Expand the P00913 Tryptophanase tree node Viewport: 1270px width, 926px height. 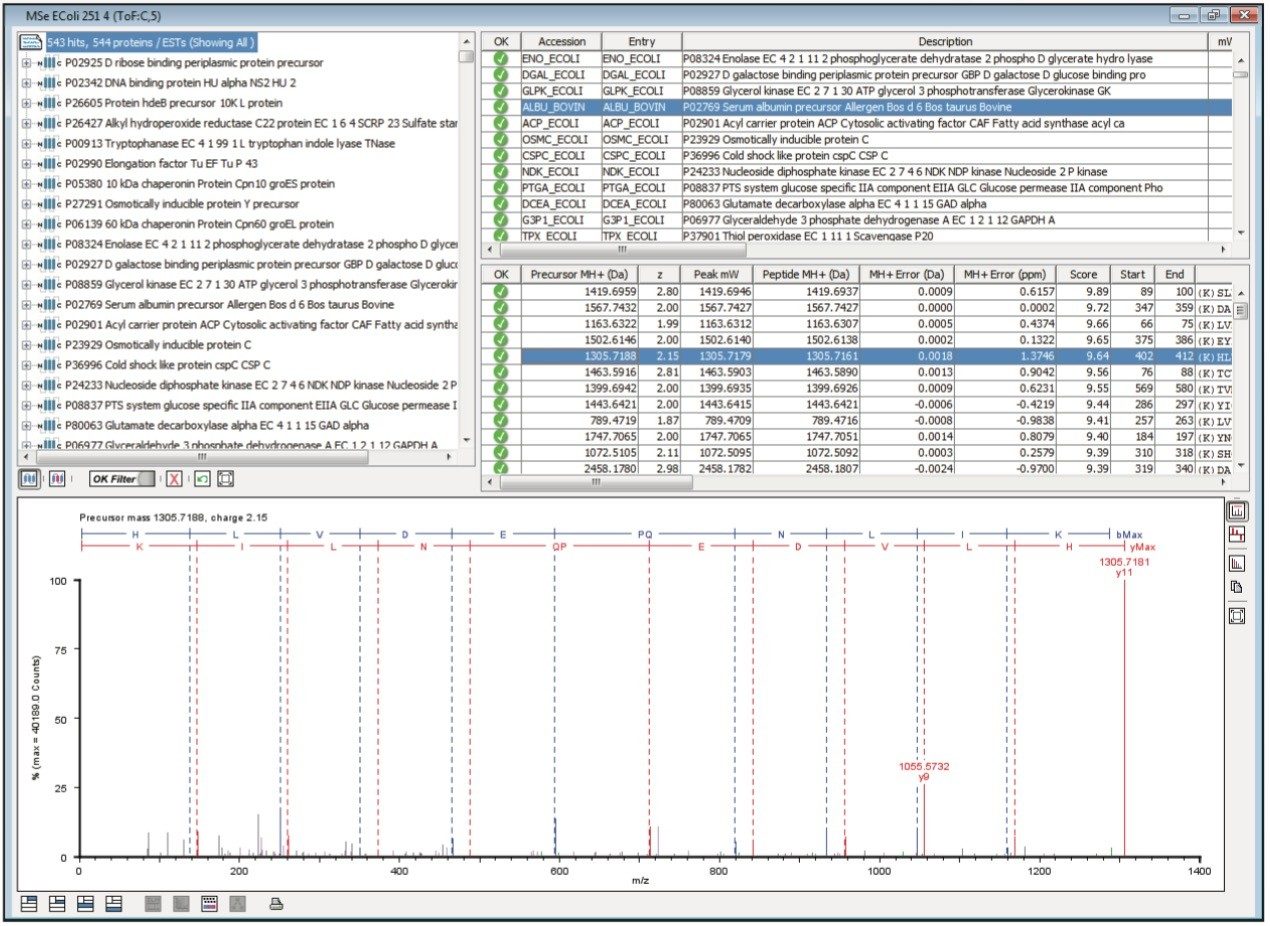point(26,143)
